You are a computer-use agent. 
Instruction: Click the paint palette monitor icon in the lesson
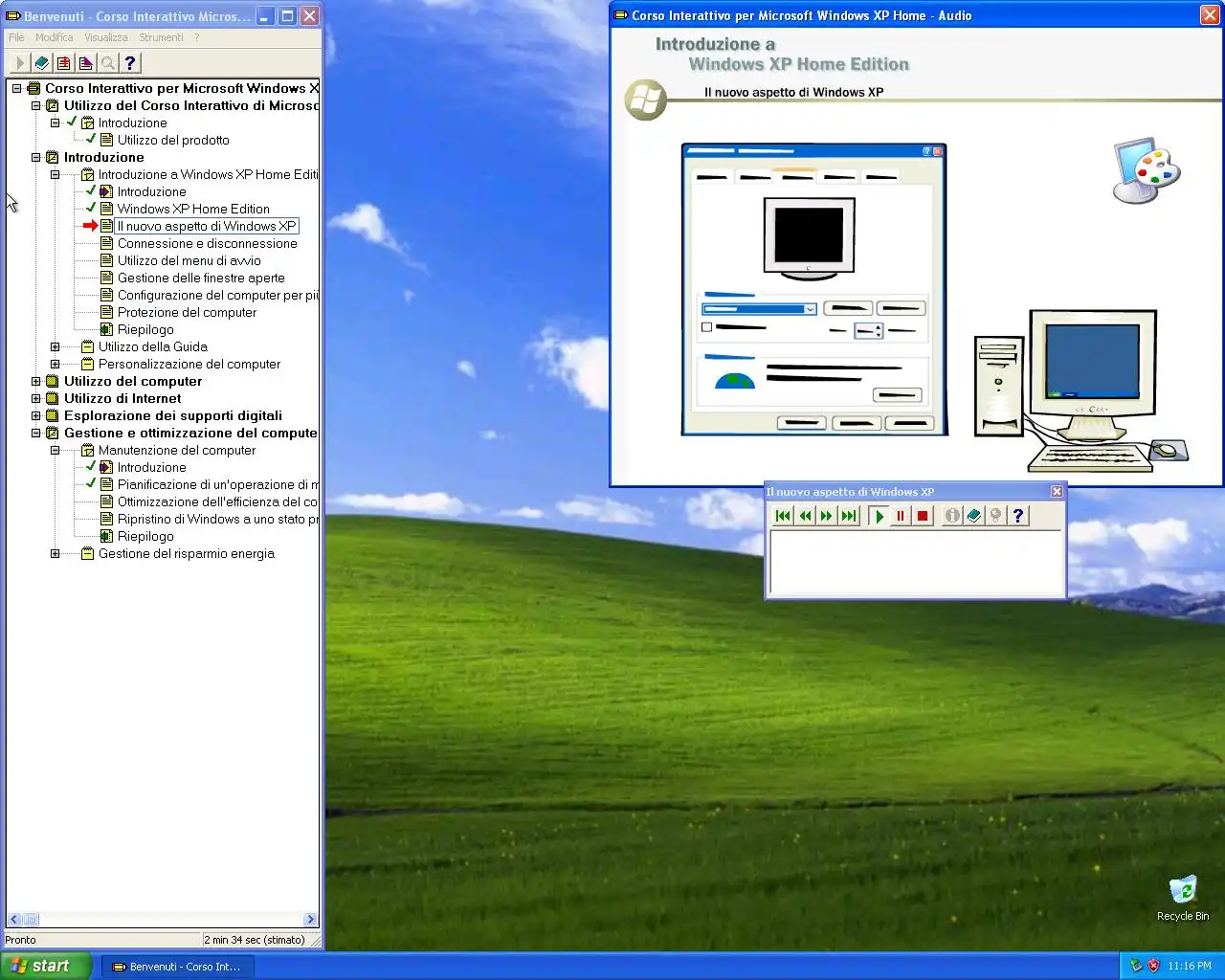point(1147,171)
